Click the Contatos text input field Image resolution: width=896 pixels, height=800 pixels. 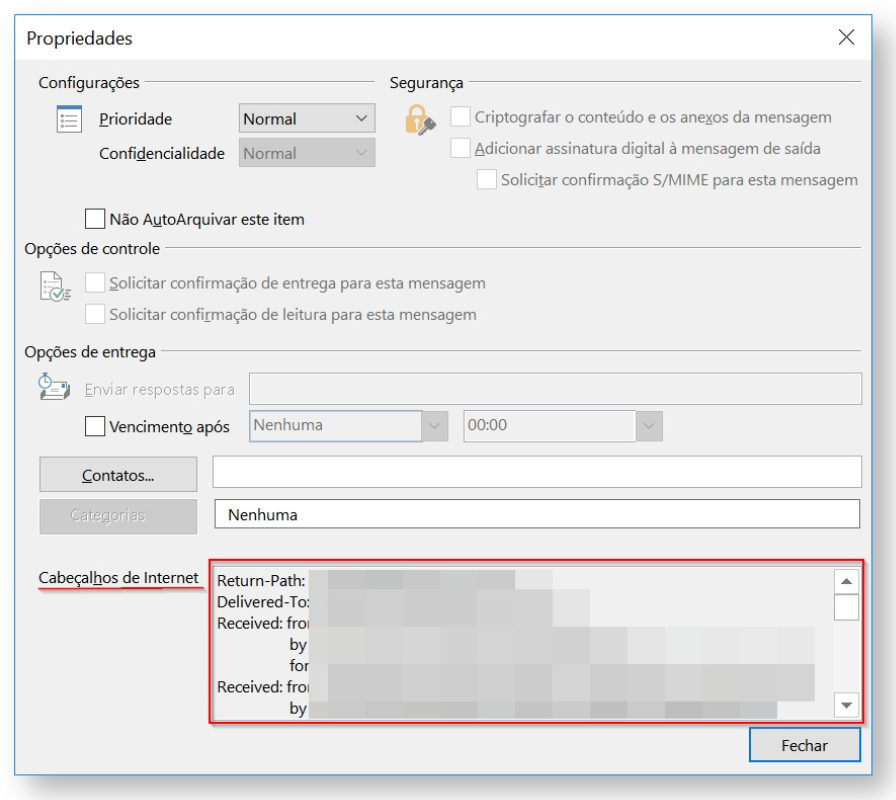click(x=537, y=471)
